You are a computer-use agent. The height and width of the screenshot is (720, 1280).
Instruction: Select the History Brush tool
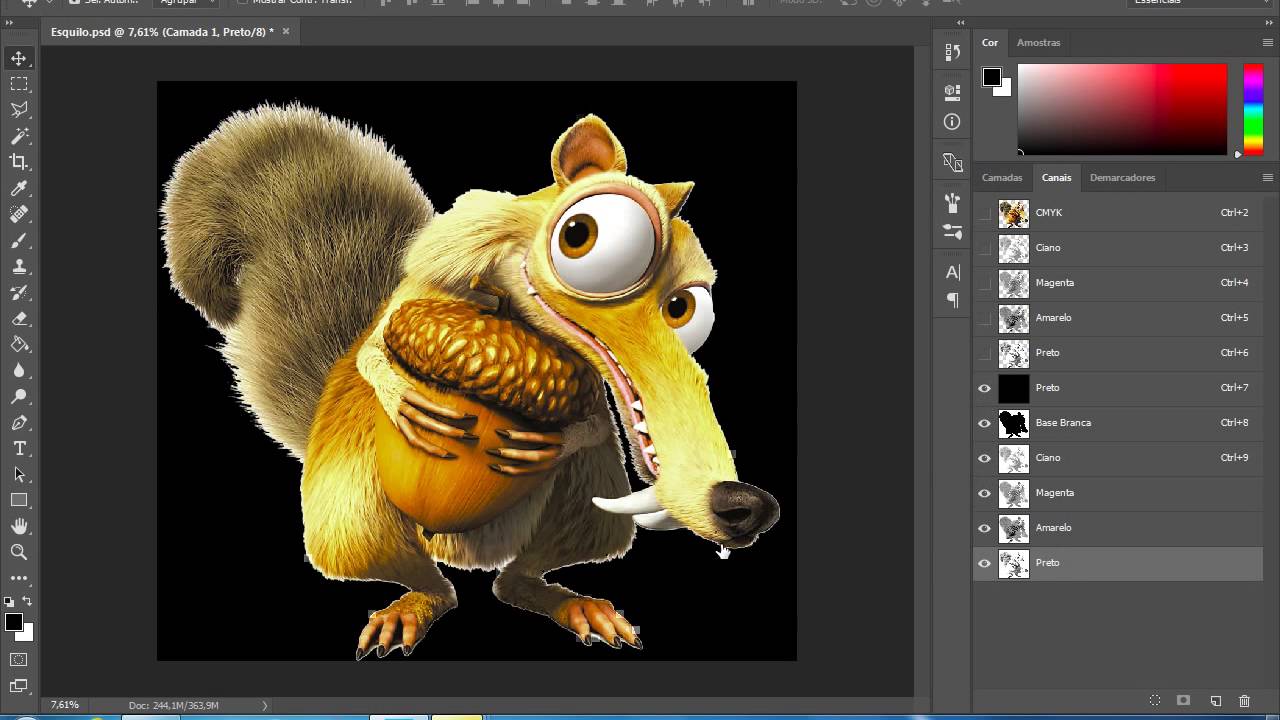coord(19,292)
